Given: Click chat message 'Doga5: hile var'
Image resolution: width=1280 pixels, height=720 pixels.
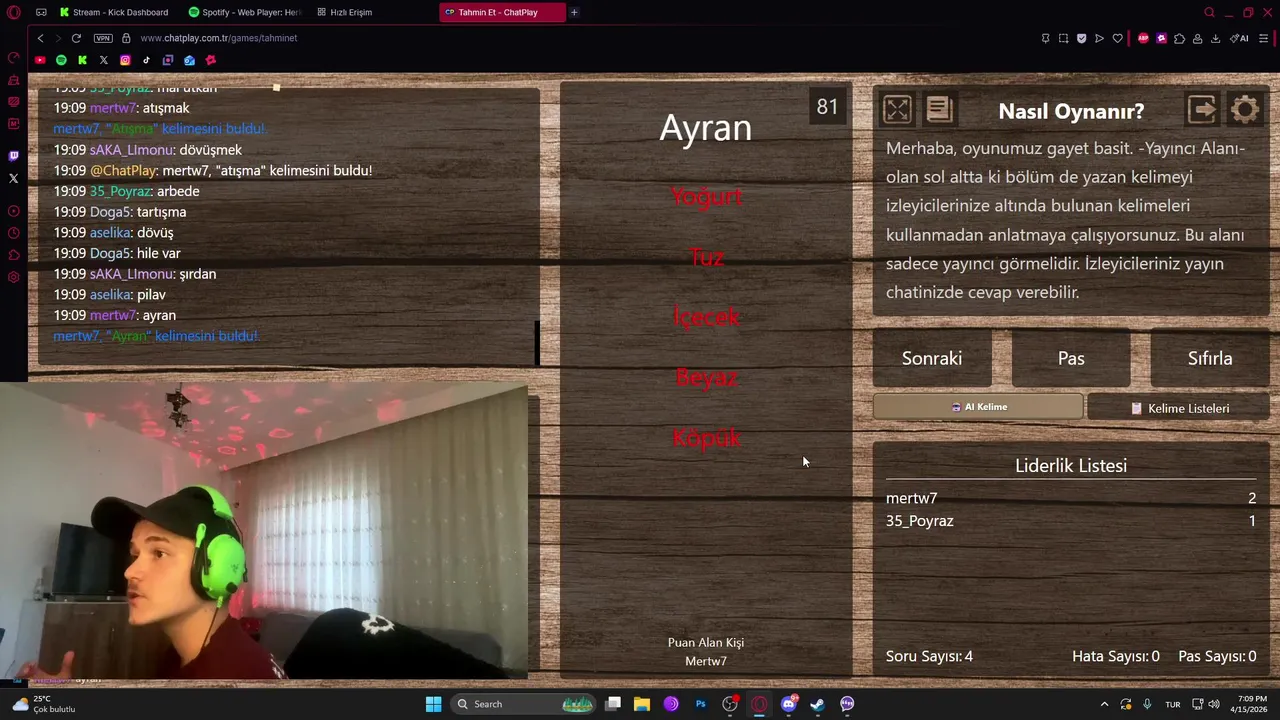Looking at the screenshot, I should [x=117, y=253].
